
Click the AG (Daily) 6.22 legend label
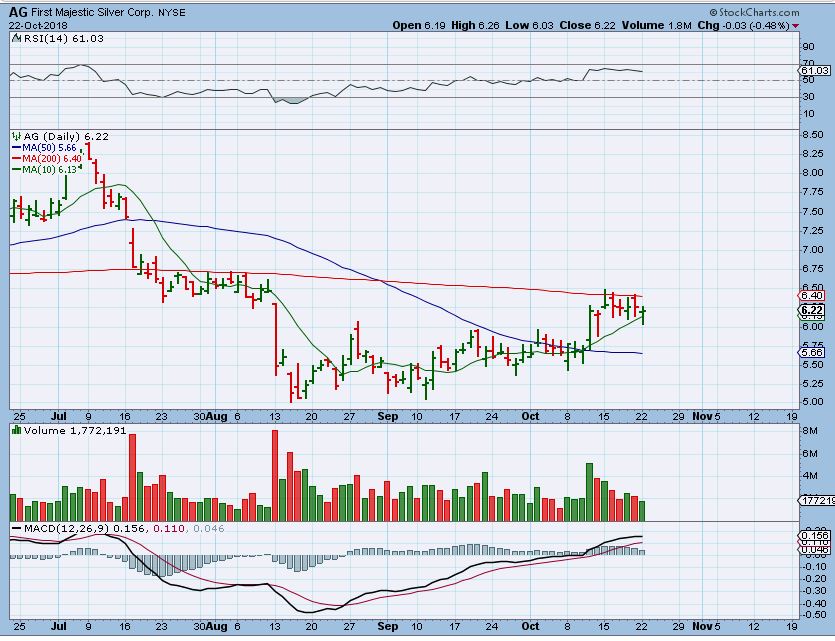click(66, 136)
